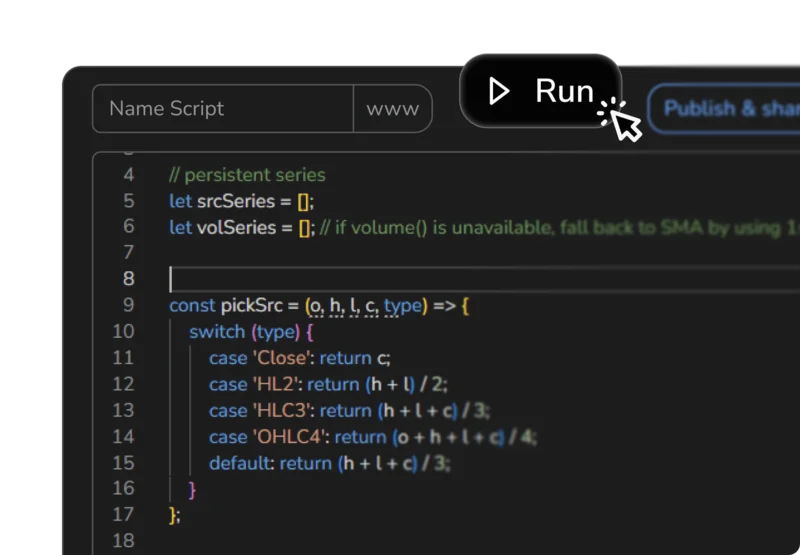Click the play triangle icon in Run
The height and width of the screenshot is (555, 800).
(x=498, y=91)
